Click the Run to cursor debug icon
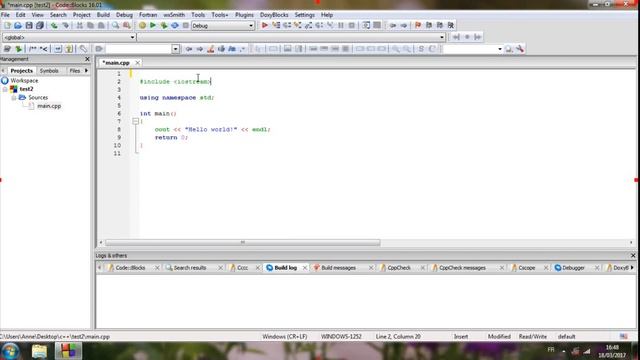Image resolution: width=640 pixels, height=360 pixels. 276,25
